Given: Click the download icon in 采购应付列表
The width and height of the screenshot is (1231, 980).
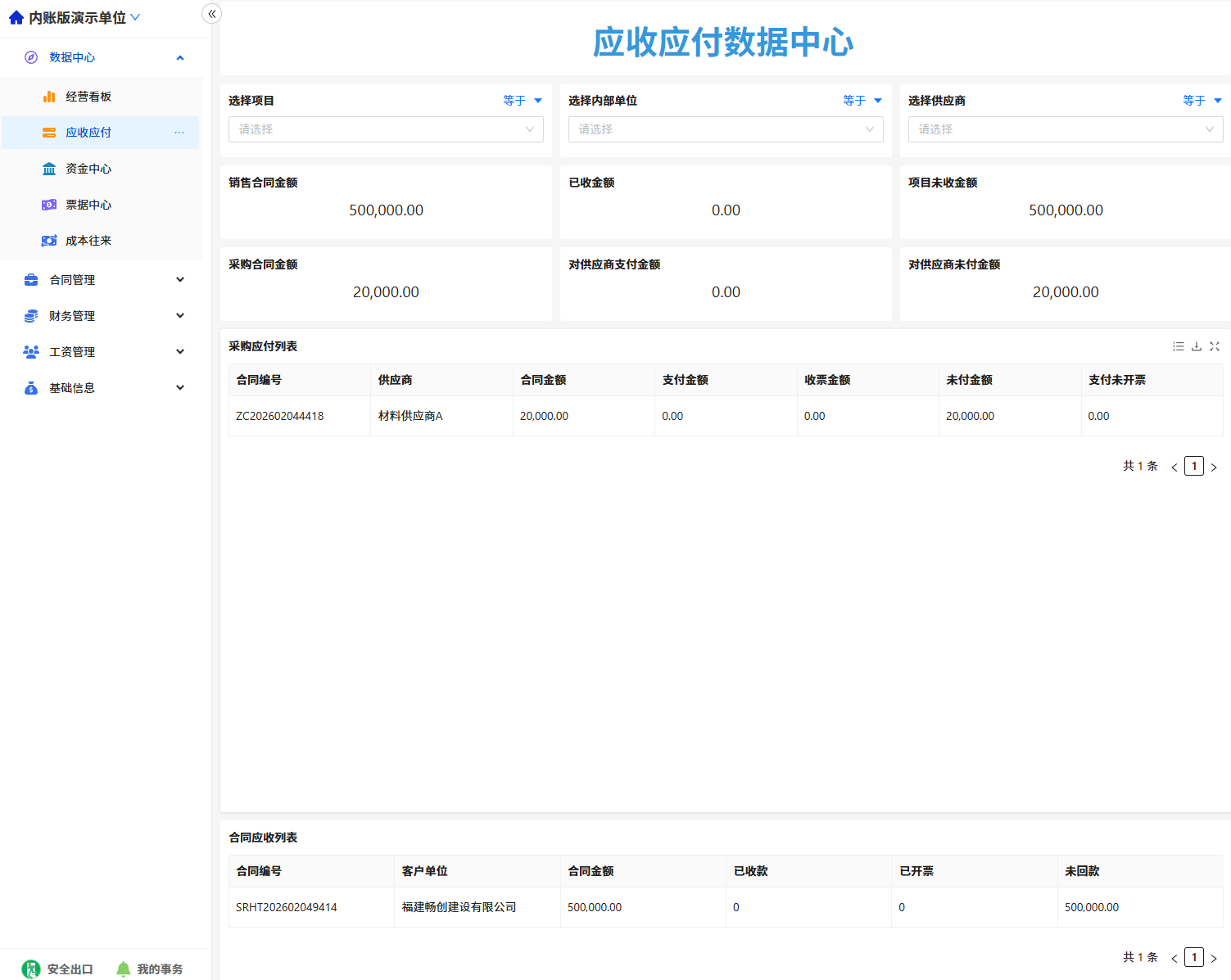Looking at the screenshot, I should (x=1197, y=346).
